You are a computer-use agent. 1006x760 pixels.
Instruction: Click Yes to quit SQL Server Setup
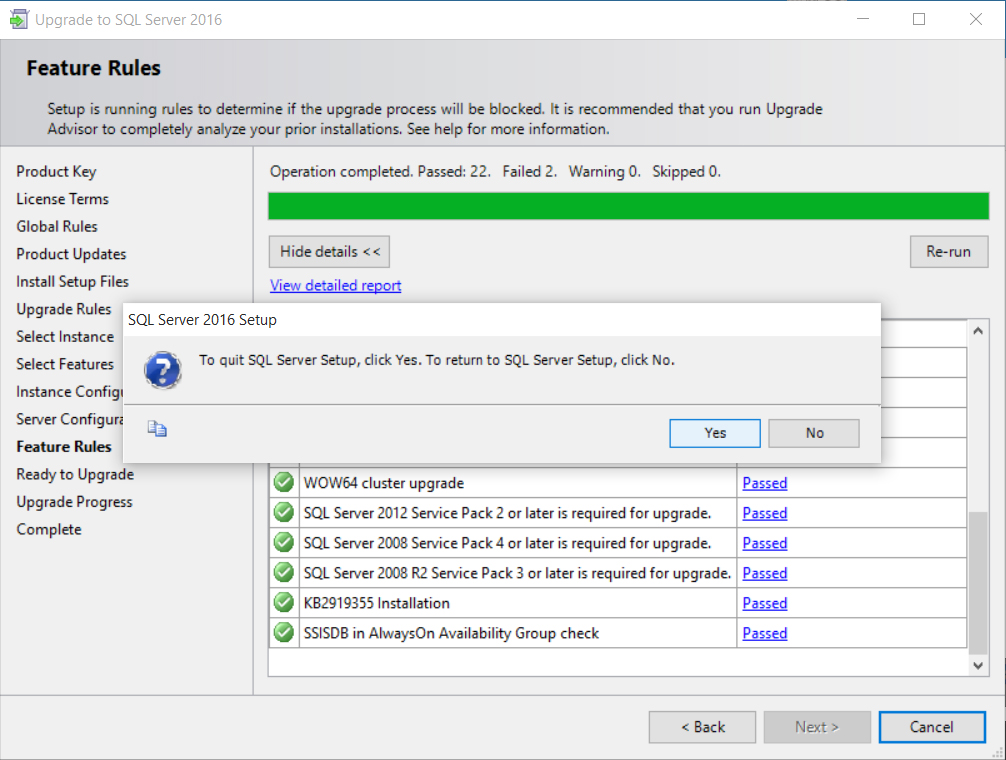click(715, 433)
